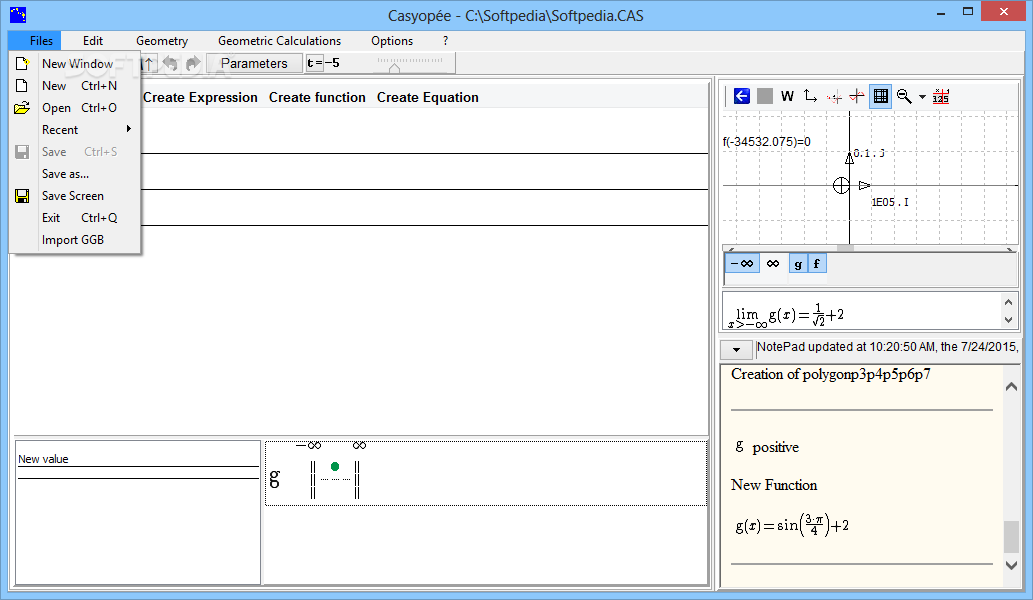Screen dimensions: 1033x600
Task: Click the g label in sign table
Action: (275, 477)
